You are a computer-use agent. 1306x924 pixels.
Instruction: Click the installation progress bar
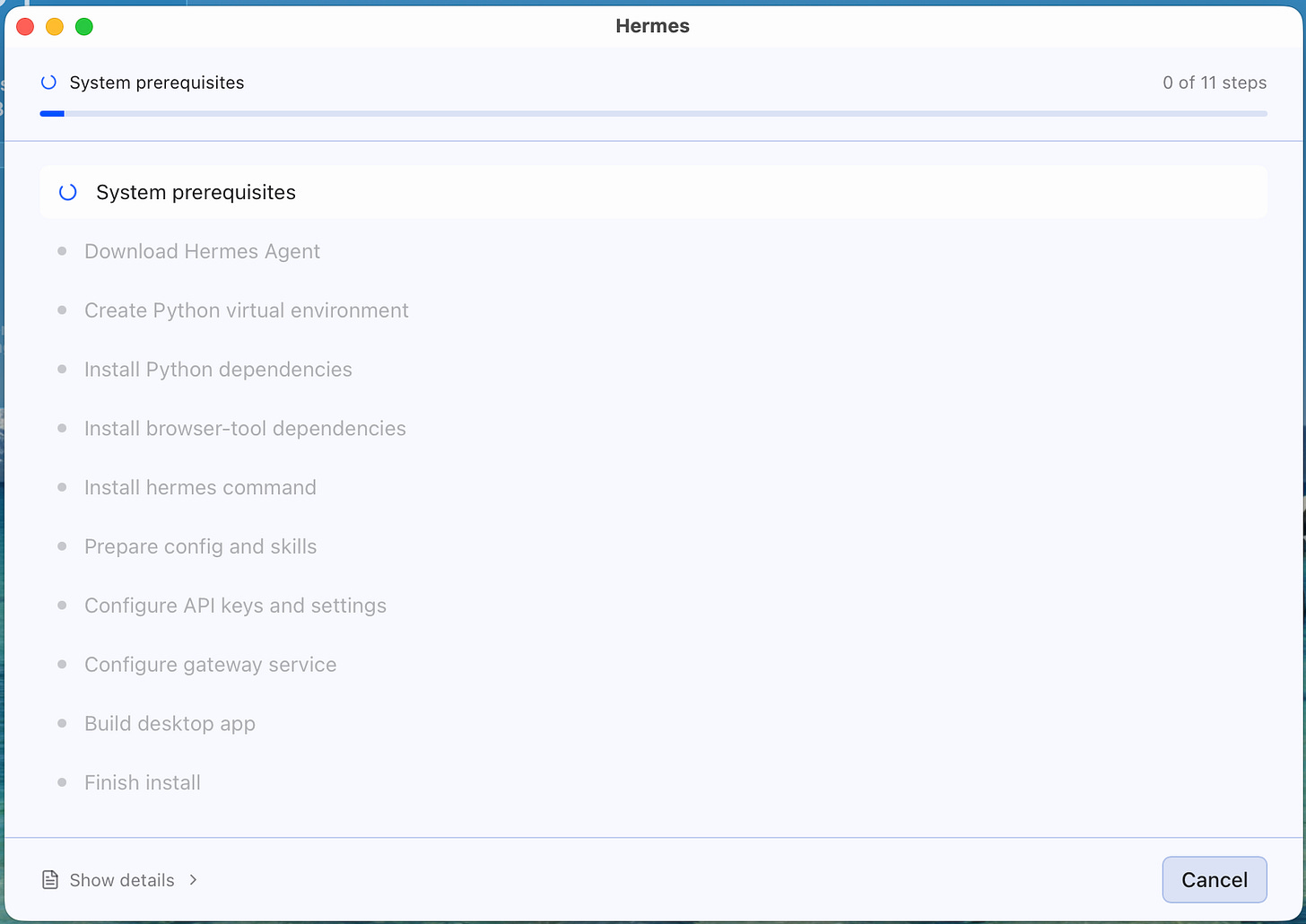653,114
